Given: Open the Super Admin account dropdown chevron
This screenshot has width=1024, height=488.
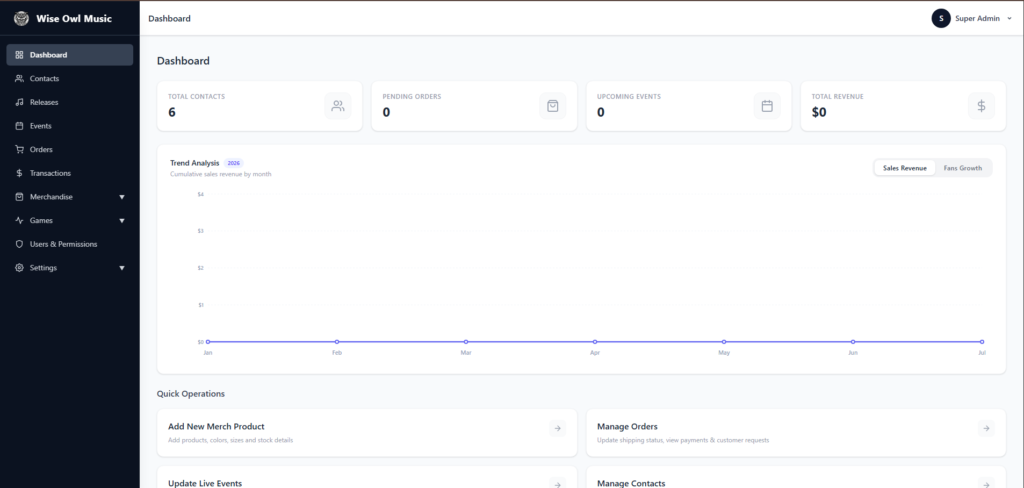Looking at the screenshot, I should coord(1010,18).
